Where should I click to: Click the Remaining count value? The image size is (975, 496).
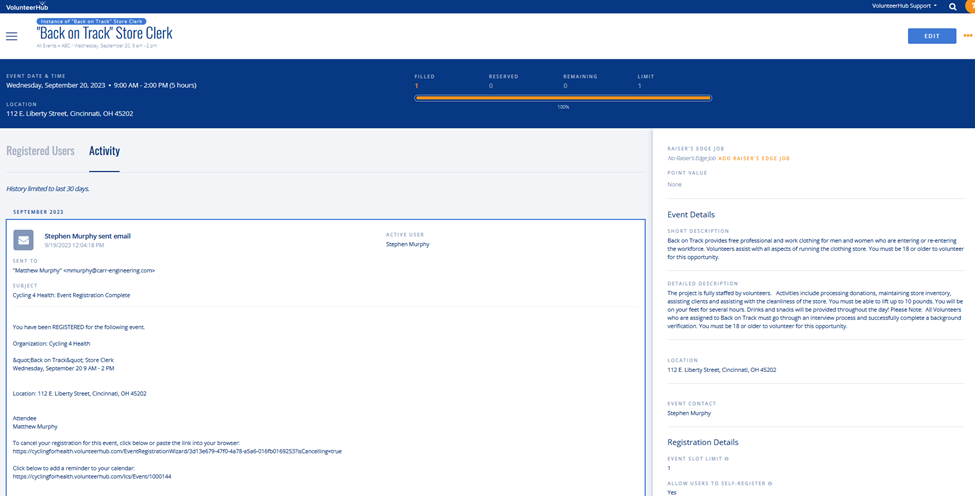click(565, 86)
